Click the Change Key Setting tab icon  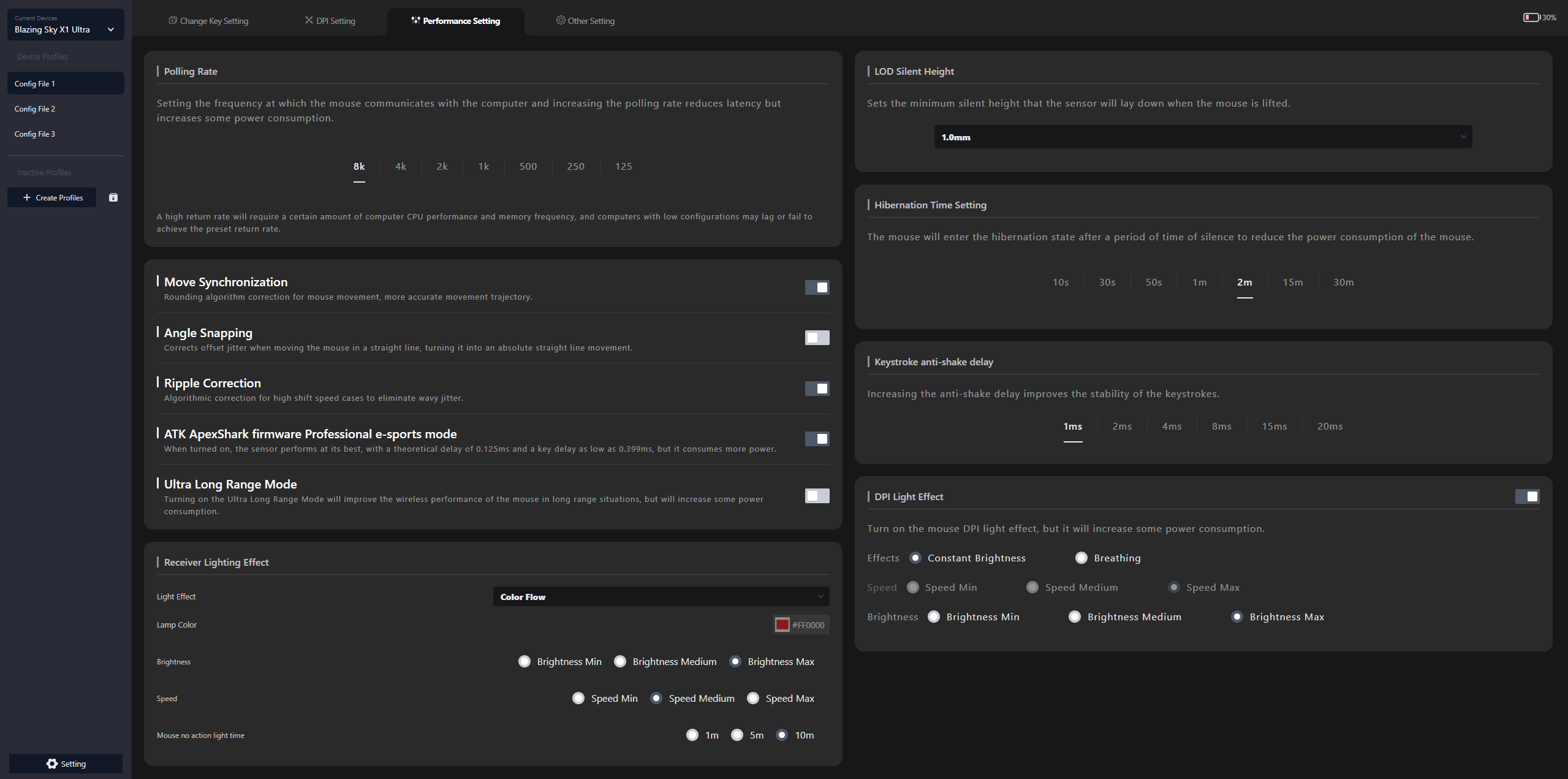click(173, 20)
